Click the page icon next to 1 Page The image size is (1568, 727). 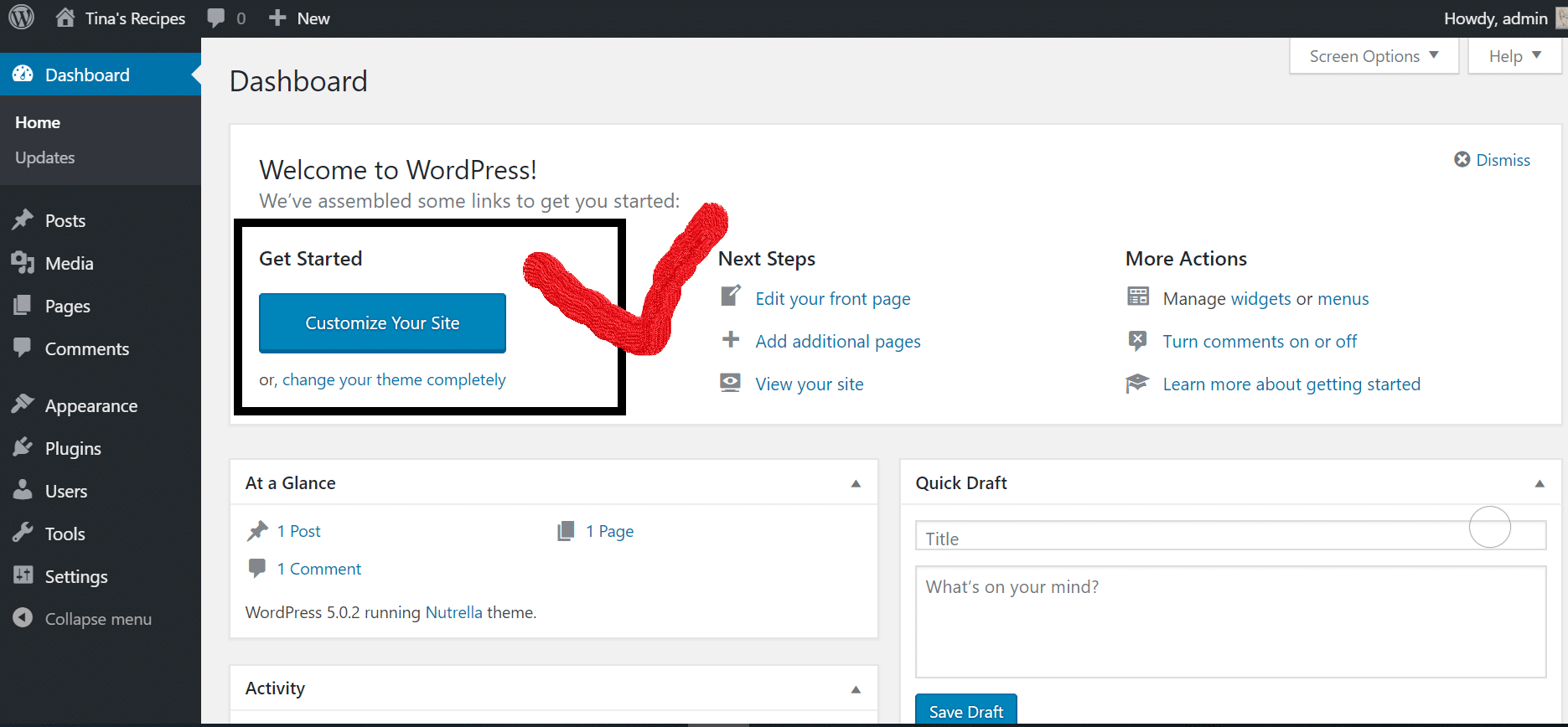(567, 531)
